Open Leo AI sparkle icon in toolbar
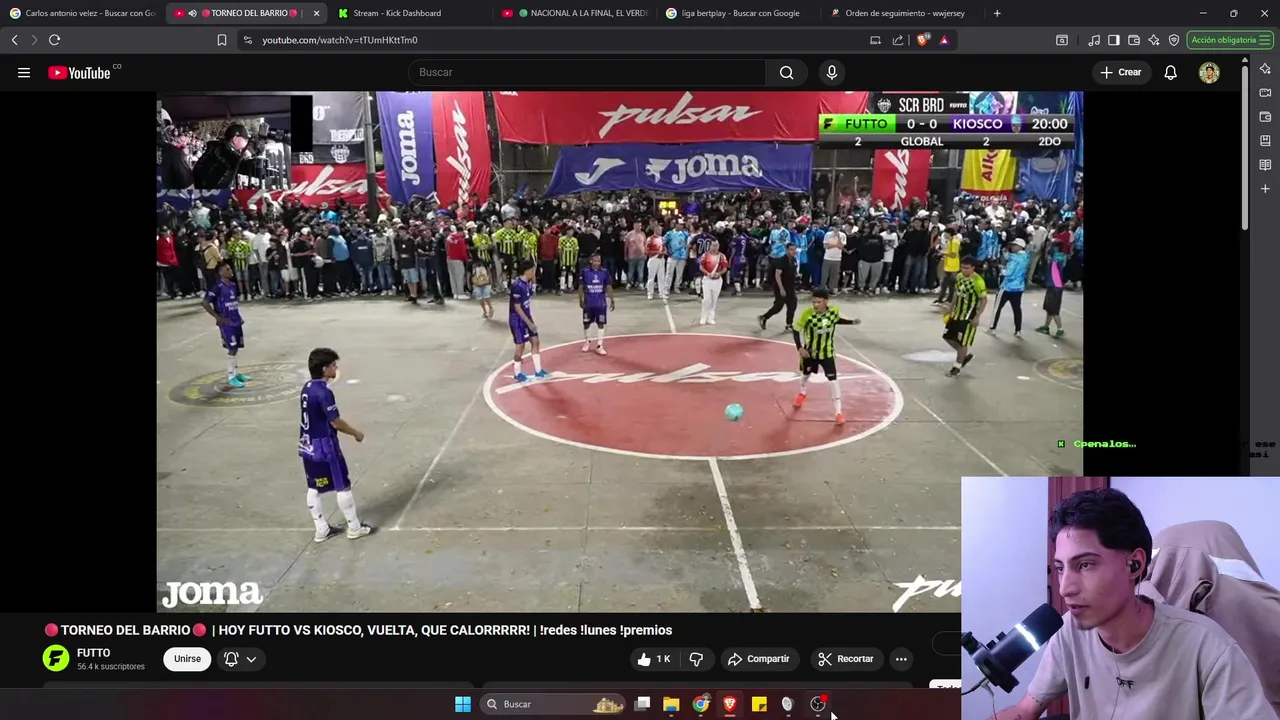 pos(1153,40)
